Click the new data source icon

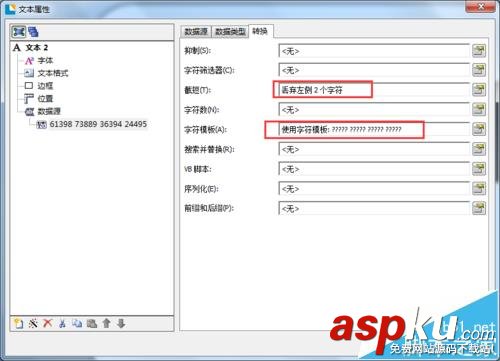point(19,323)
